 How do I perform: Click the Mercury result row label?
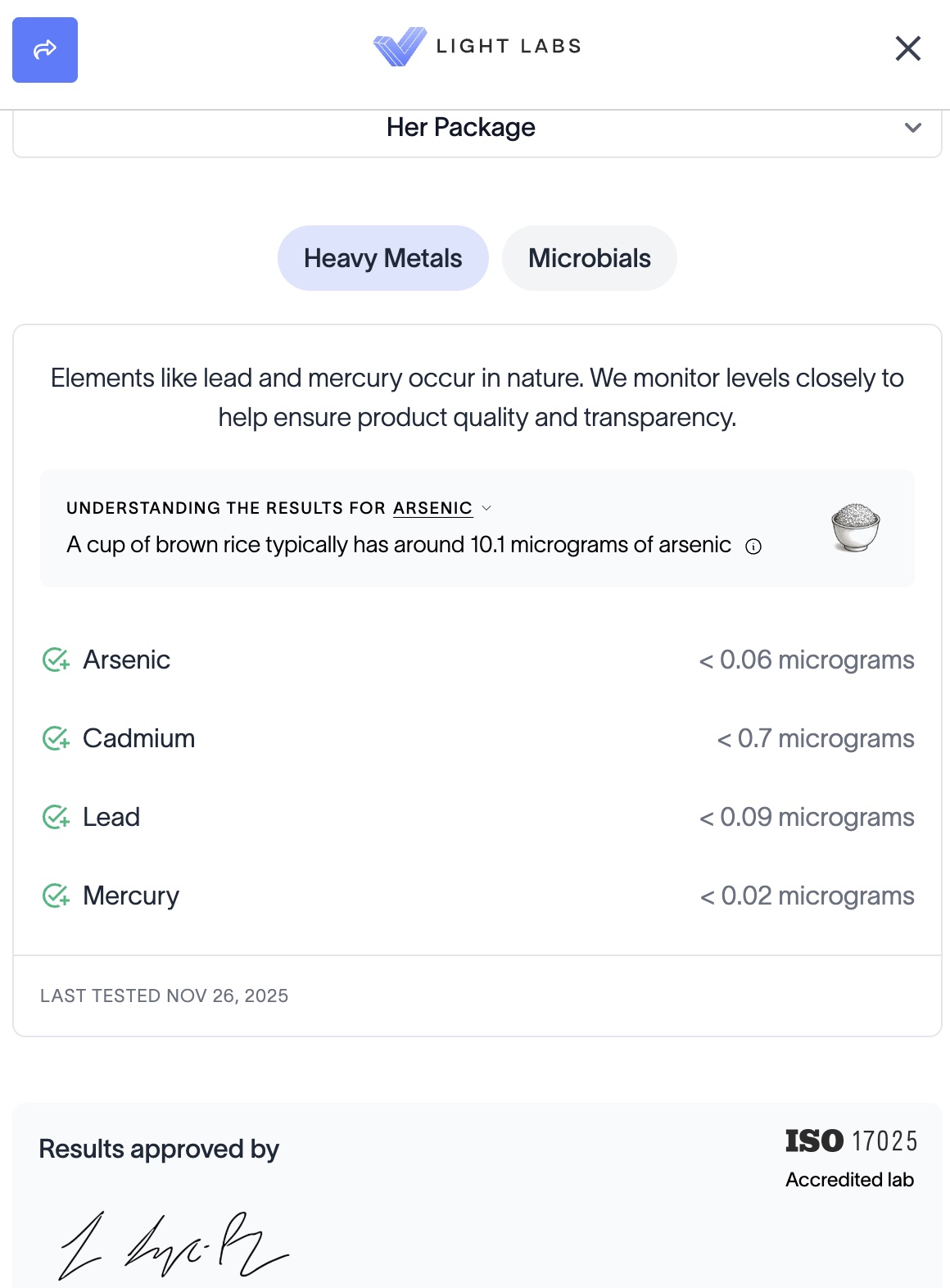[x=131, y=896]
